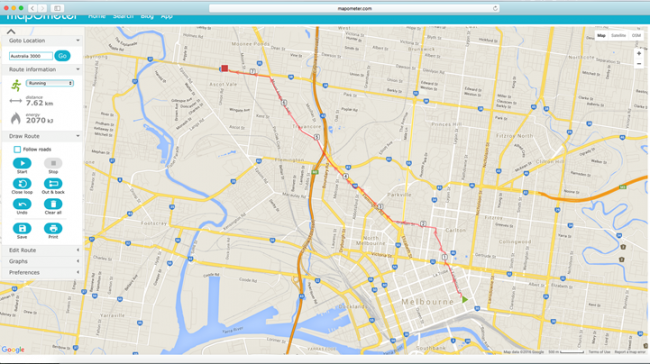Screen dimensions: 650x364
Task: Switch map to OSM layer
Action: click(x=636, y=36)
